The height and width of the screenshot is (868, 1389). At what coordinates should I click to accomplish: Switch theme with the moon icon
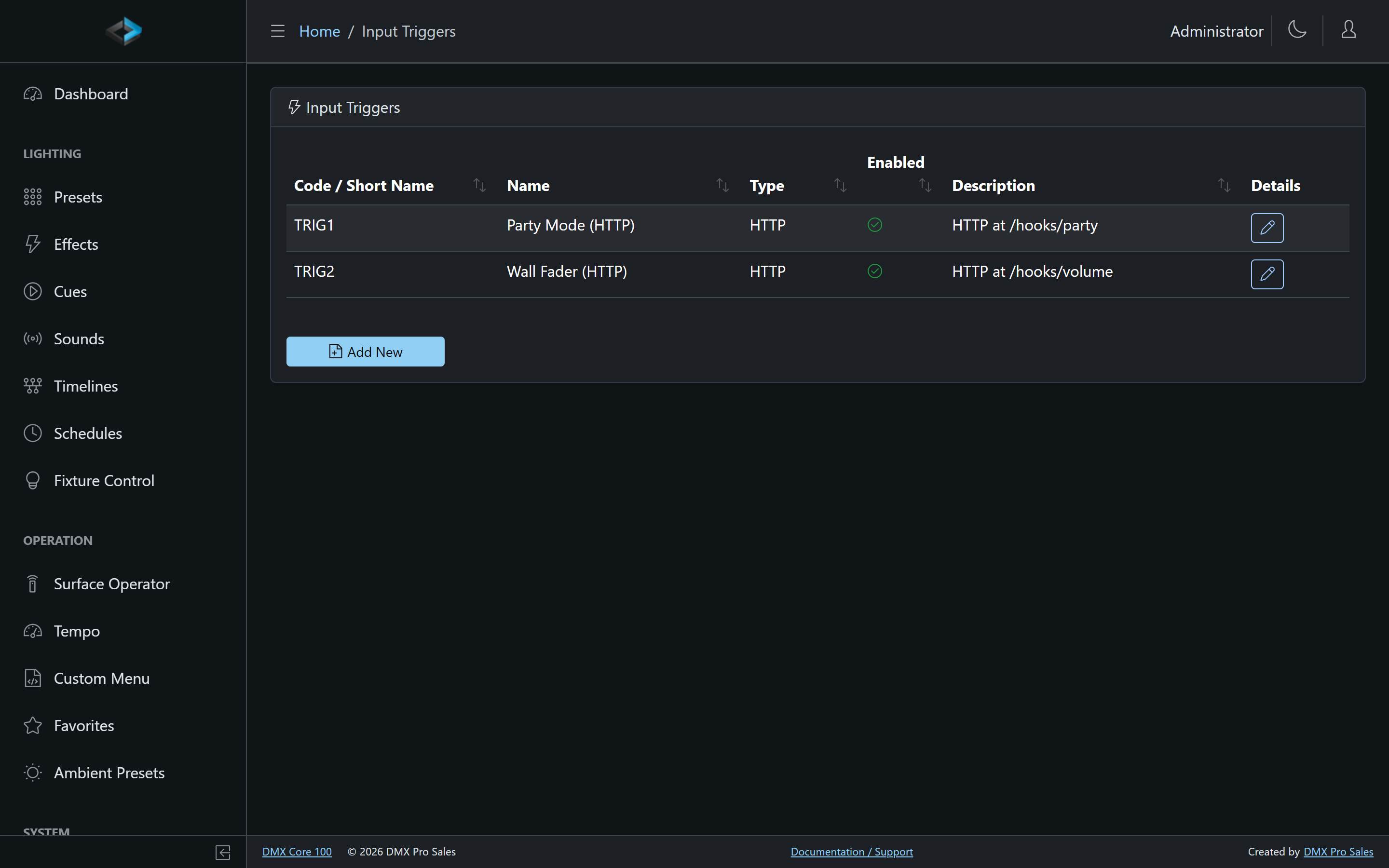(x=1297, y=30)
